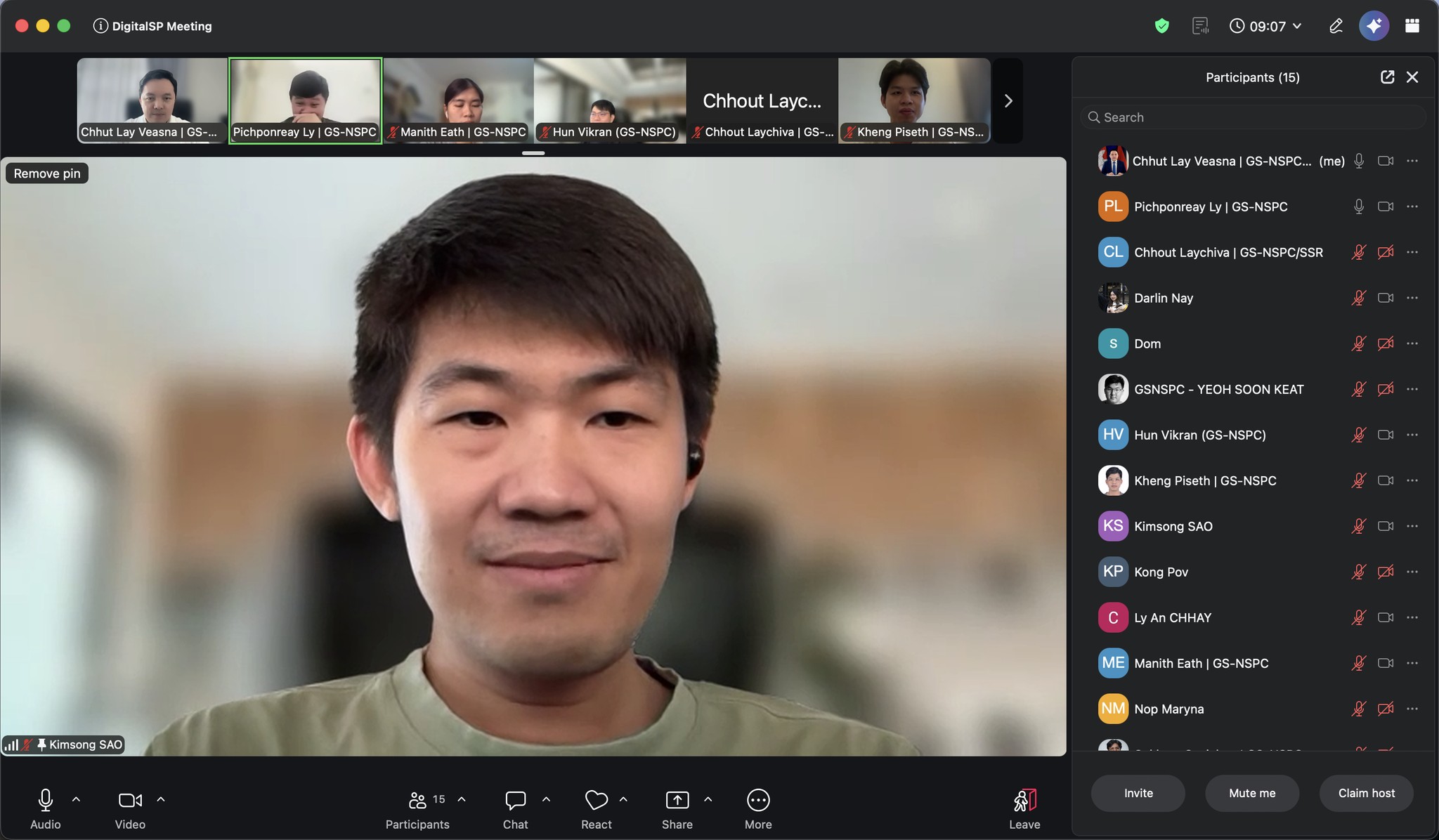
Task: Select Kheng Piseth video thumbnail
Action: pos(914,100)
